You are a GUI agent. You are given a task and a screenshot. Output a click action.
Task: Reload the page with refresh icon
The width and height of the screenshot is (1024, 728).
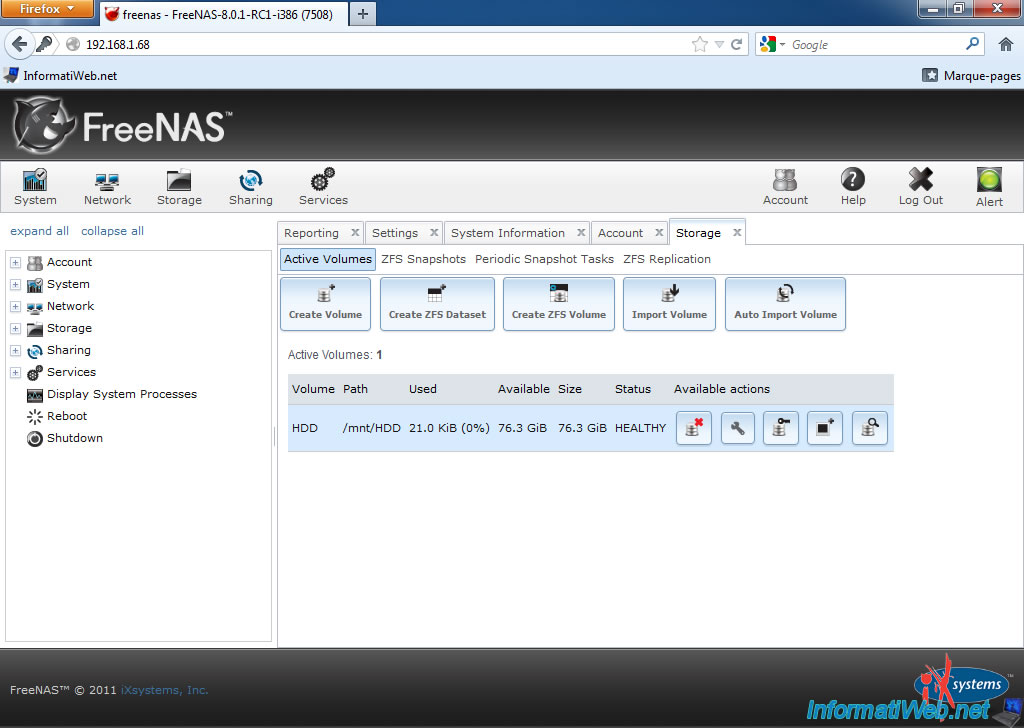click(x=737, y=44)
